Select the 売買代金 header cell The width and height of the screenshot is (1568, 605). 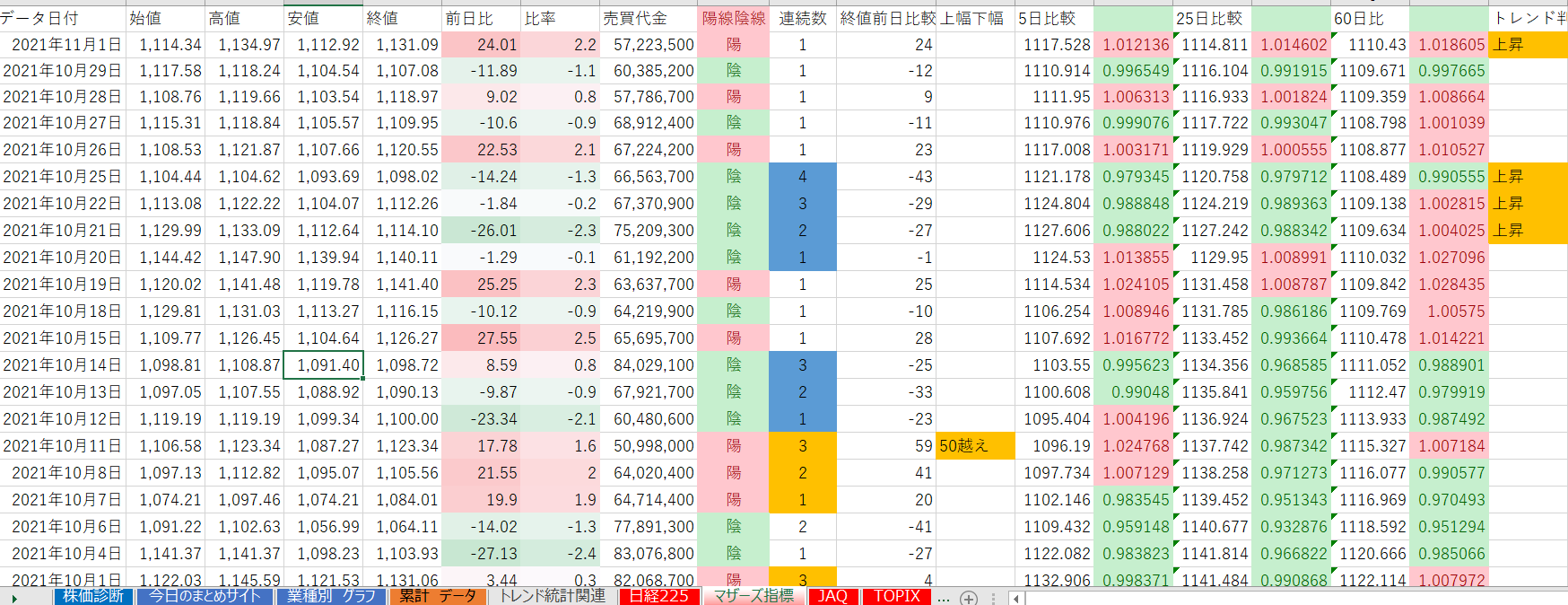pyautogui.click(x=648, y=18)
